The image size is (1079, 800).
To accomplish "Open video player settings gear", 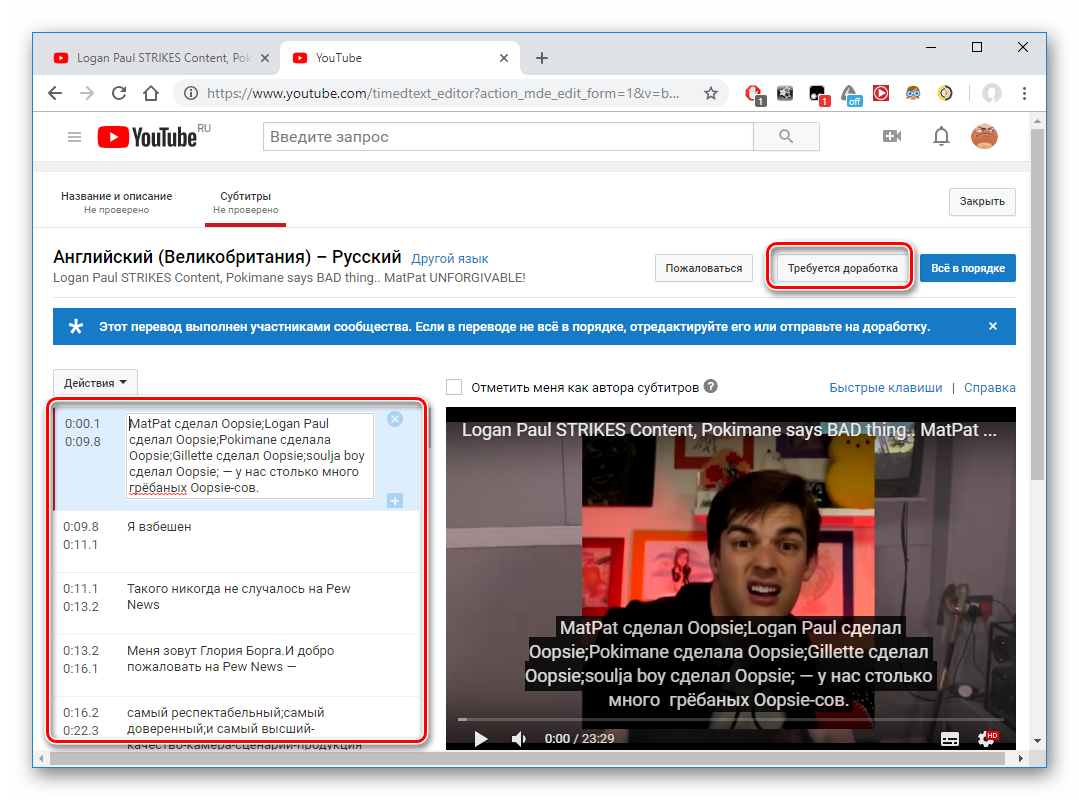I will (x=987, y=738).
